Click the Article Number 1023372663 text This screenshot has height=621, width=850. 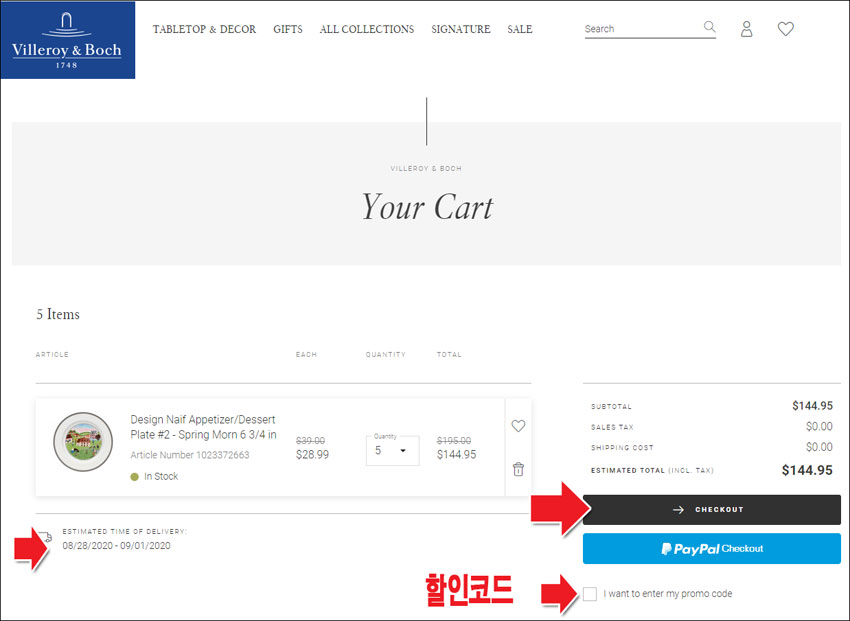pyautogui.click(x=190, y=455)
